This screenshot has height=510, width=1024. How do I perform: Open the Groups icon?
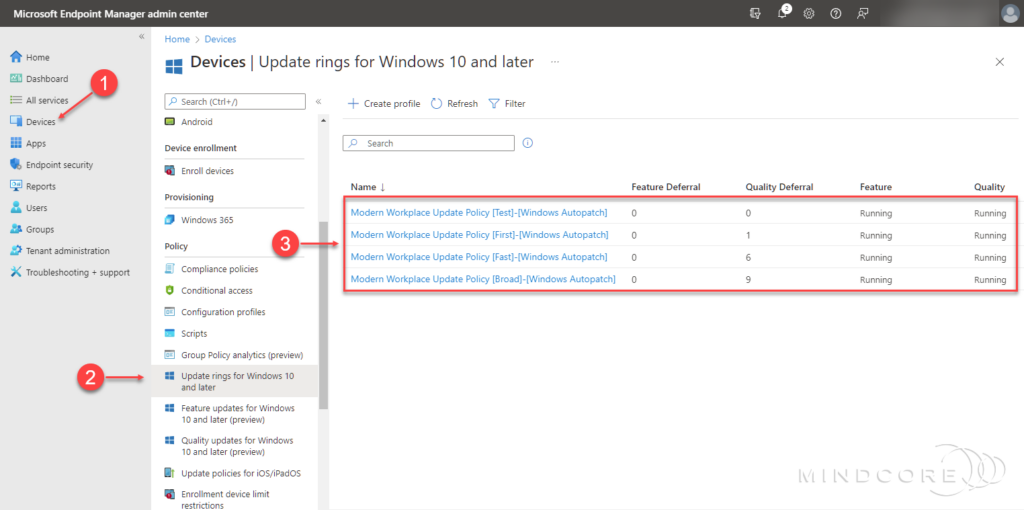16,229
